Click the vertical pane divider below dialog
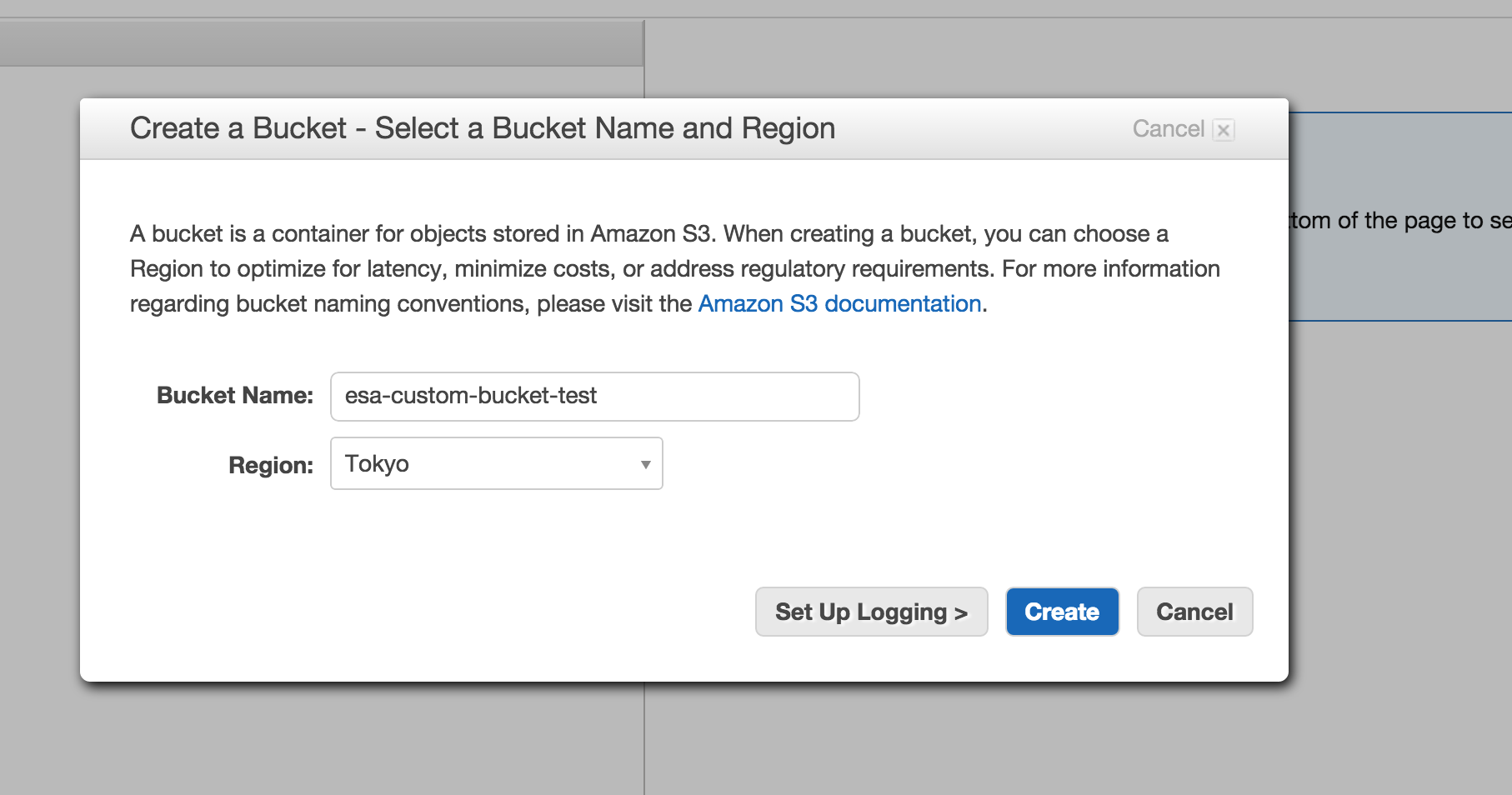The image size is (1512, 795). 644,737
